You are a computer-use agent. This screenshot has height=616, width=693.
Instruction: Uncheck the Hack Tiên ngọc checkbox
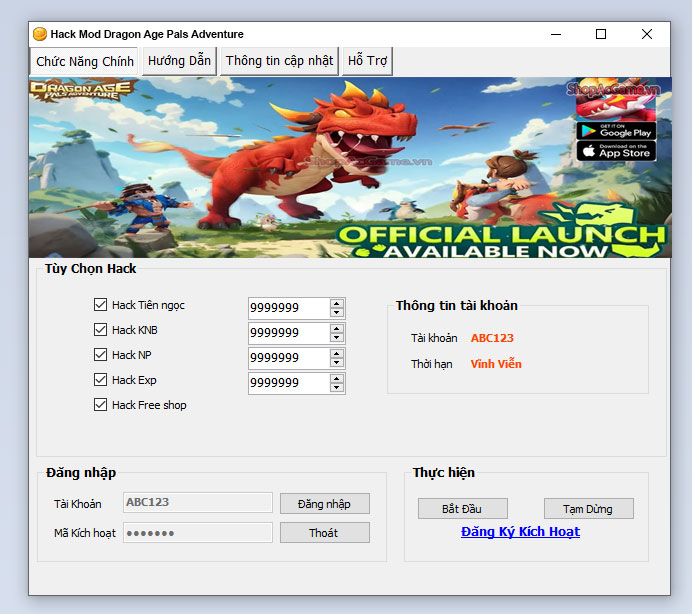pos(100,304)
